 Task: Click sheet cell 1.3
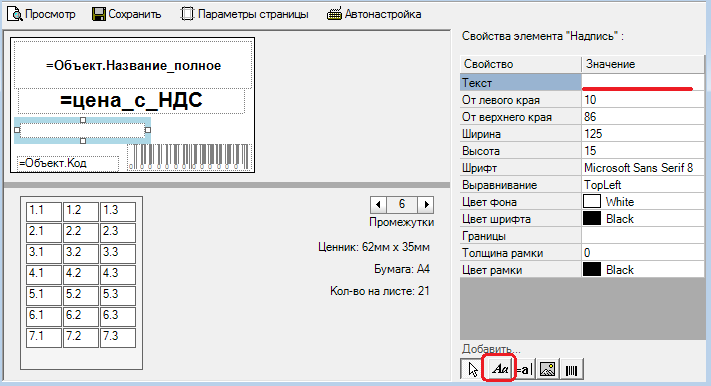[118, 211]
